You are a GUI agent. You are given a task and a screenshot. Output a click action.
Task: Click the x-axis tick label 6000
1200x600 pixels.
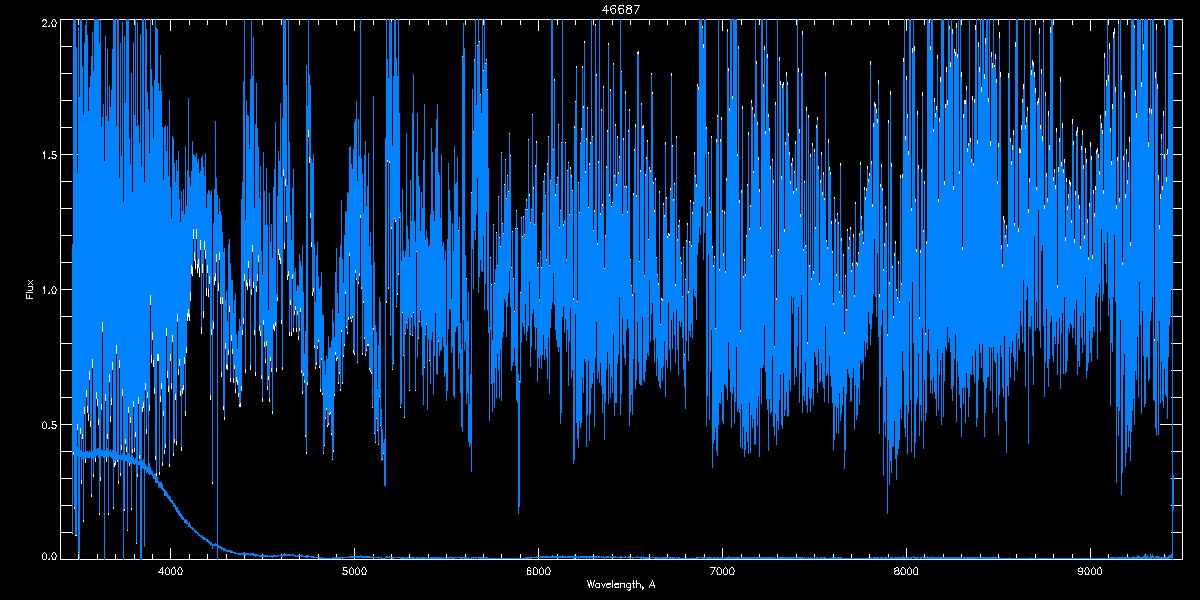click(538, 571)
